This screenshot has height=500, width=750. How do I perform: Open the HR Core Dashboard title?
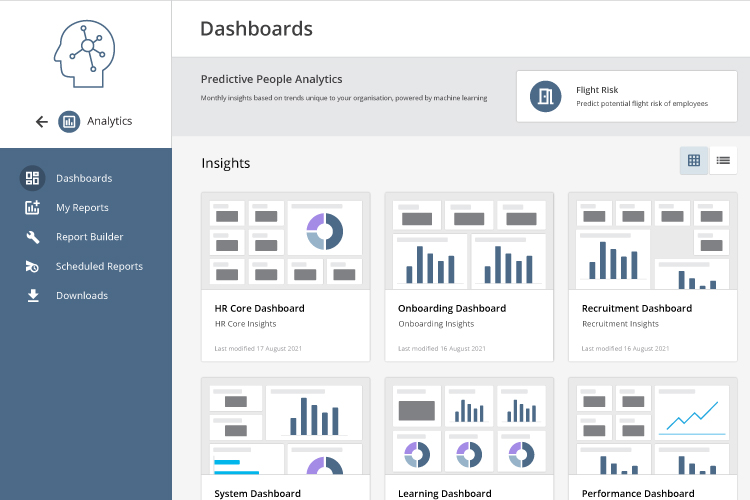point(259,309)
